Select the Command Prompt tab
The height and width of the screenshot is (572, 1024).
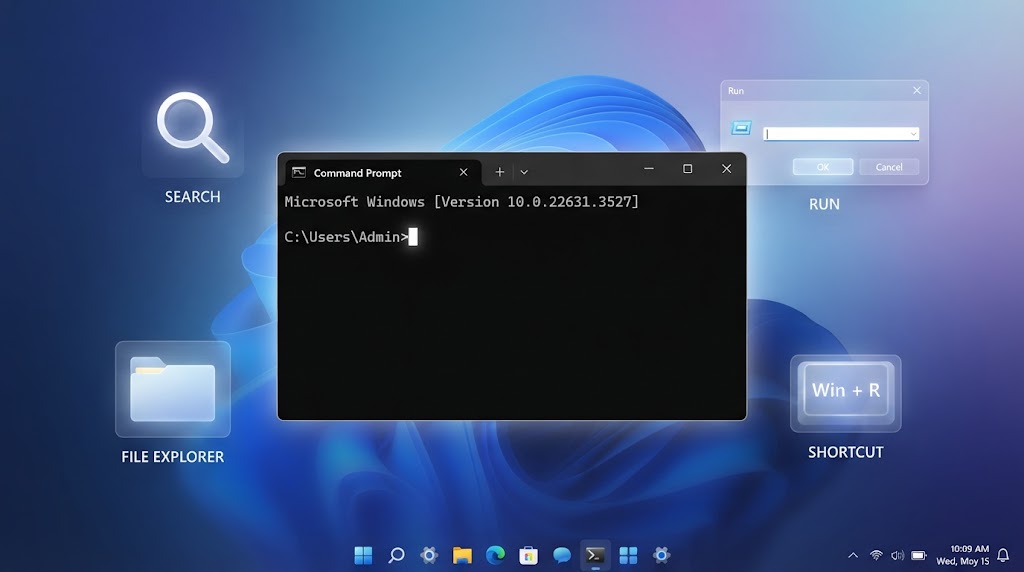[x=383, y=172]
